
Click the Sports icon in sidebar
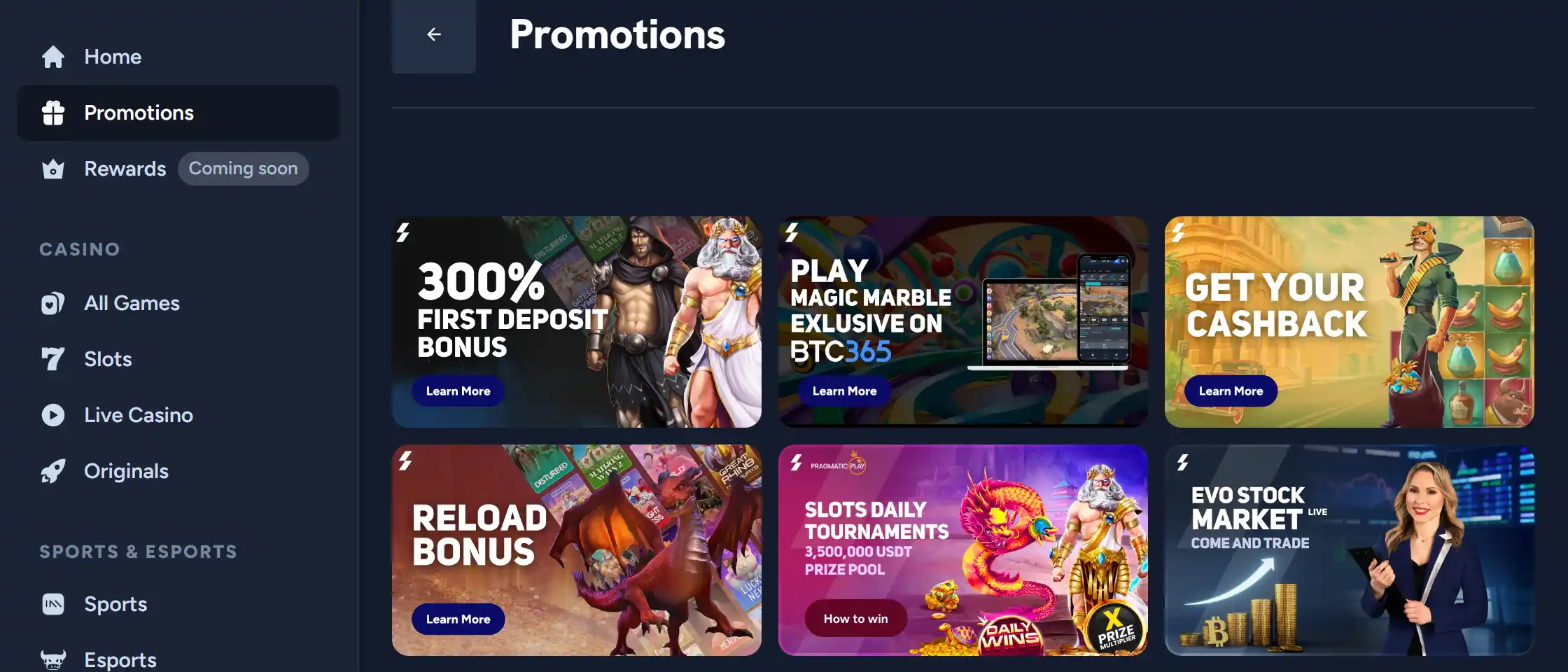pyautogui.click(x=53, y=604)
